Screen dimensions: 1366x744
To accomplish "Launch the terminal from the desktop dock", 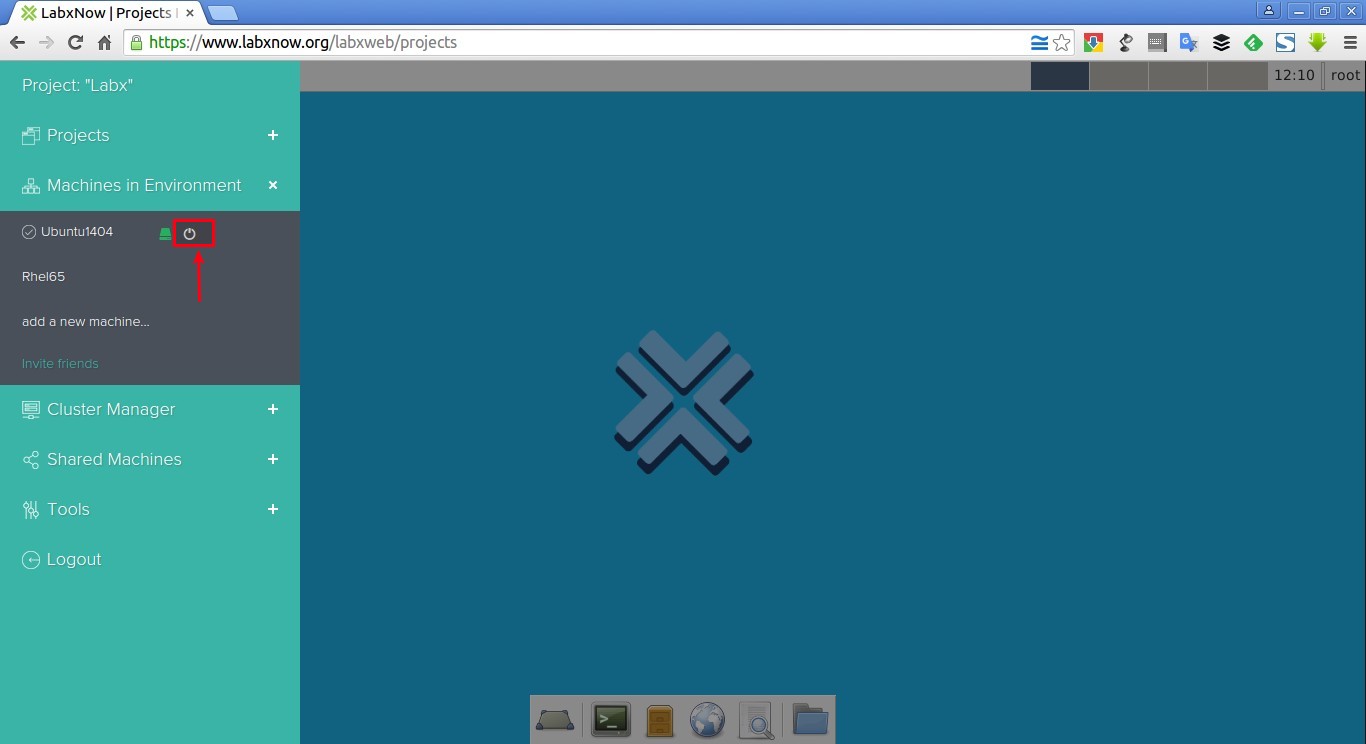I will (x=610, y=719).
